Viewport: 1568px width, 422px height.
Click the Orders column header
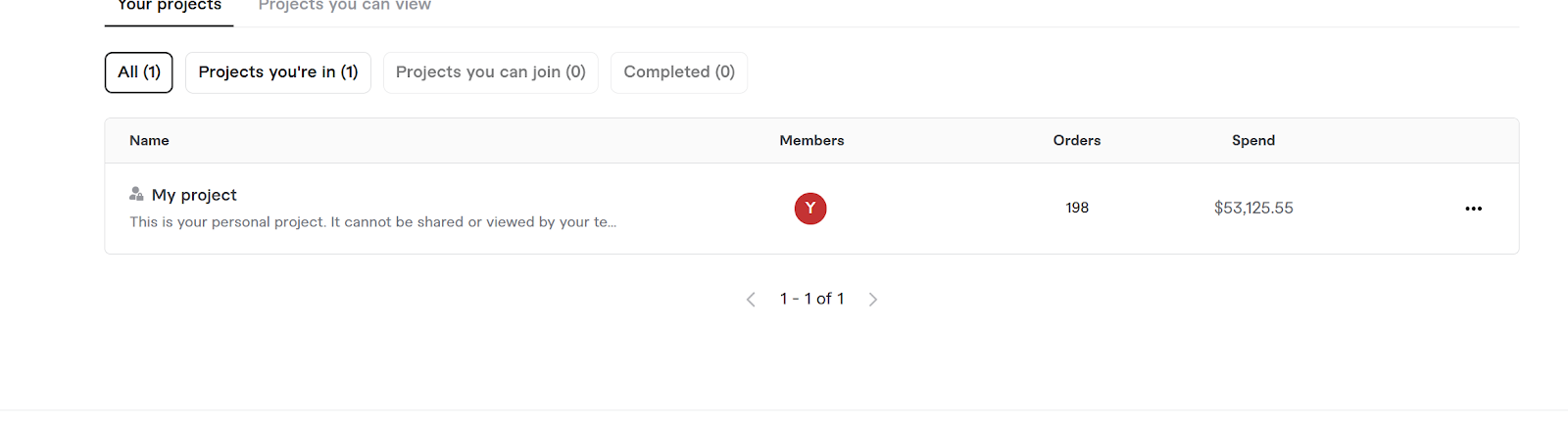(1077, 141)
